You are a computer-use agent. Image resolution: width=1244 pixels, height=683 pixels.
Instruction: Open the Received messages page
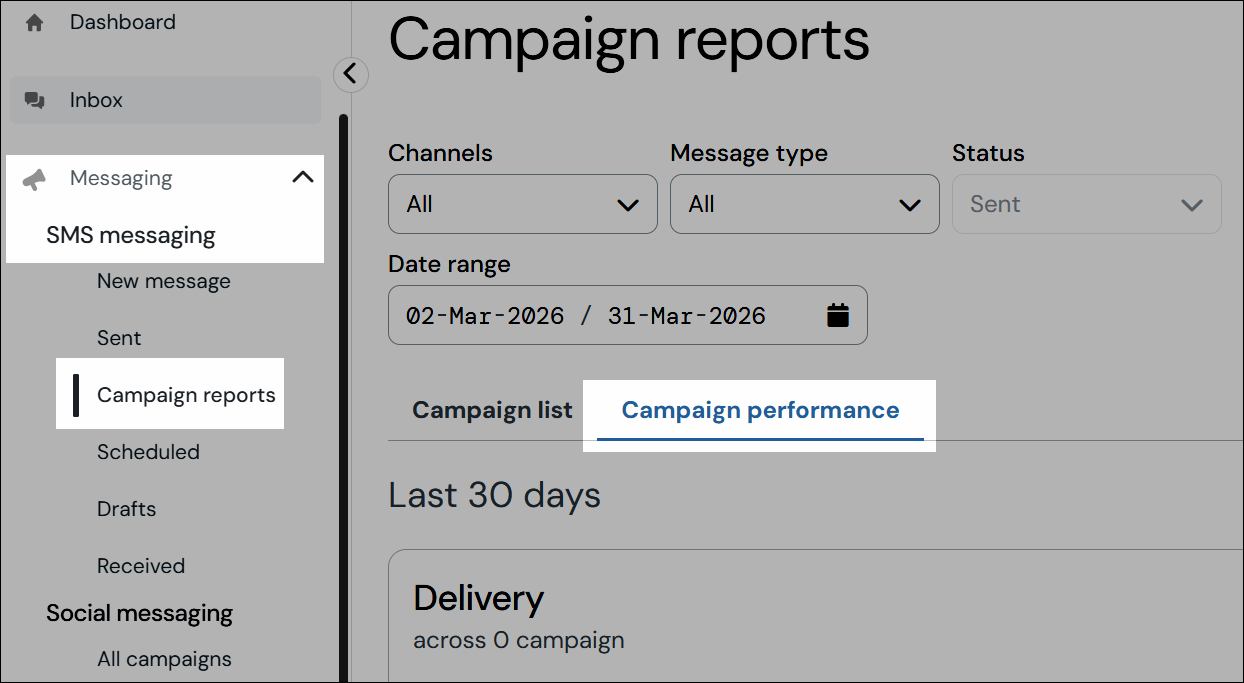pos(141,566)
